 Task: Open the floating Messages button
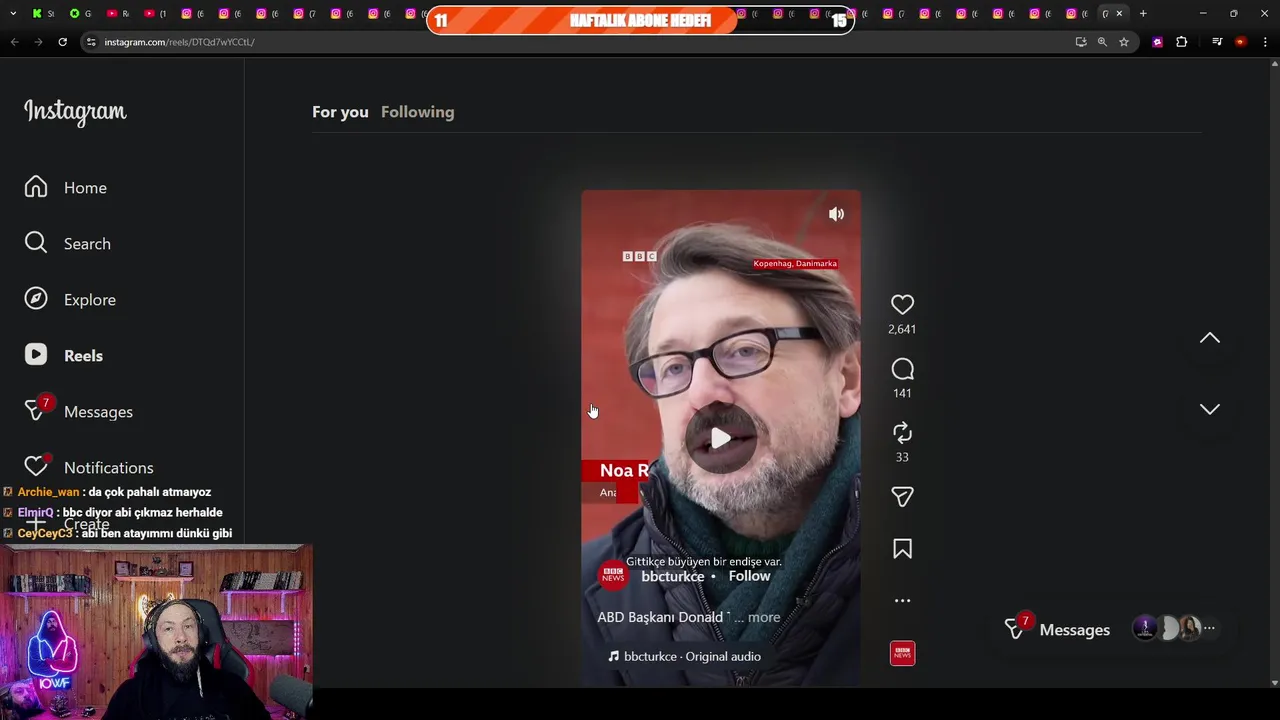click(x=1057, y=629)
